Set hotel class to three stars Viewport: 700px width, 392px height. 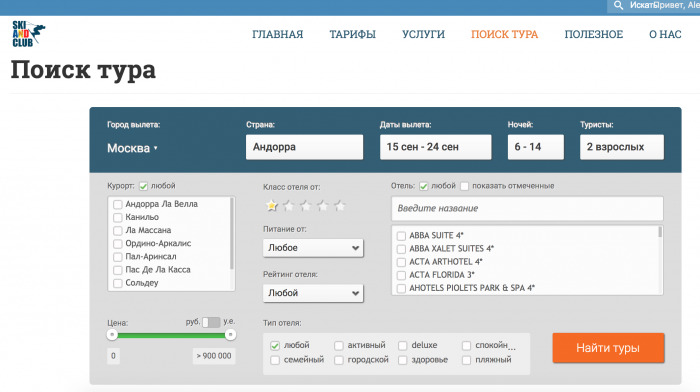(306, 206)
